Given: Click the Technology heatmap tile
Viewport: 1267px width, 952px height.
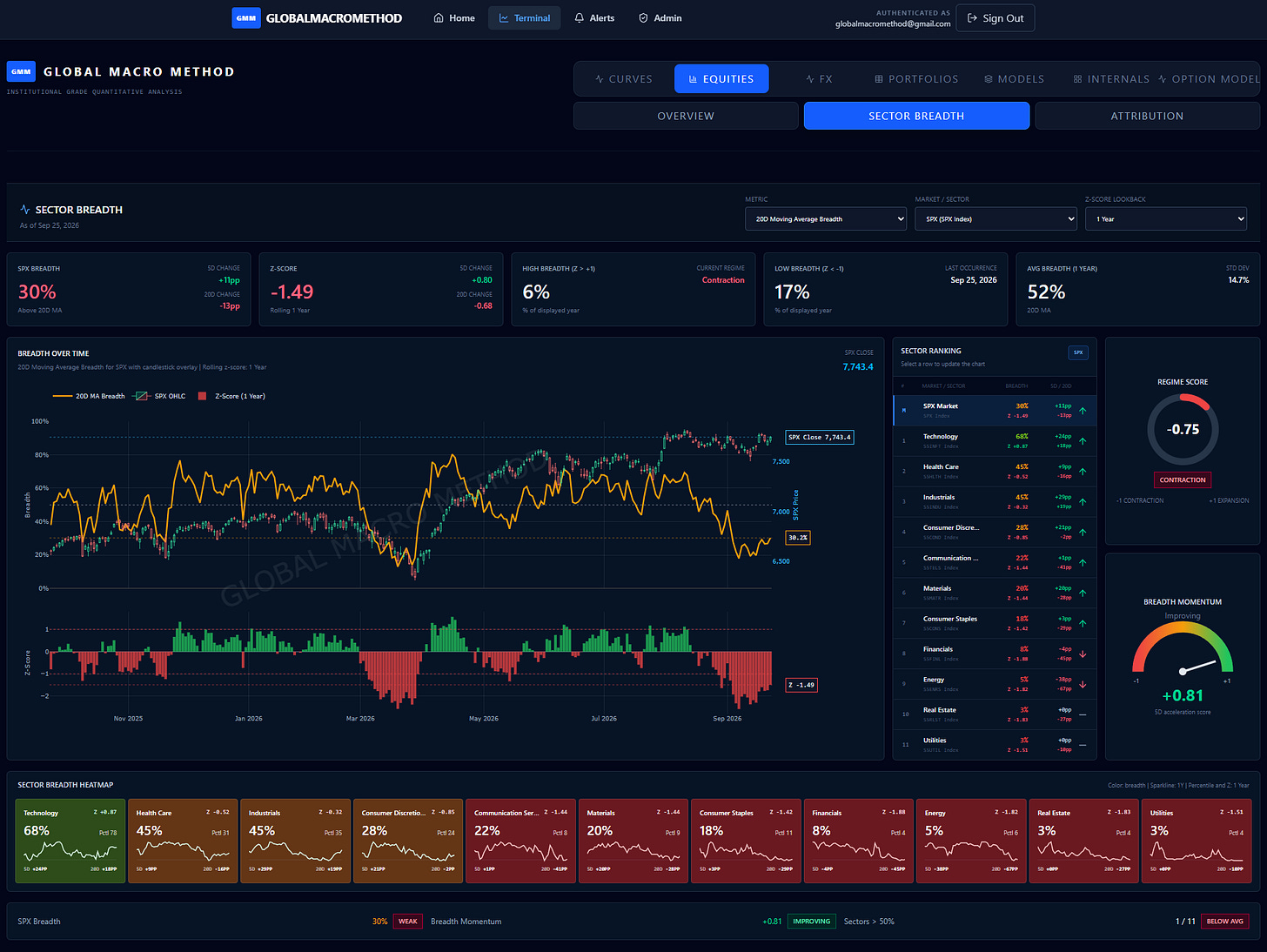Looking at the screenshot, I should 70,841.
